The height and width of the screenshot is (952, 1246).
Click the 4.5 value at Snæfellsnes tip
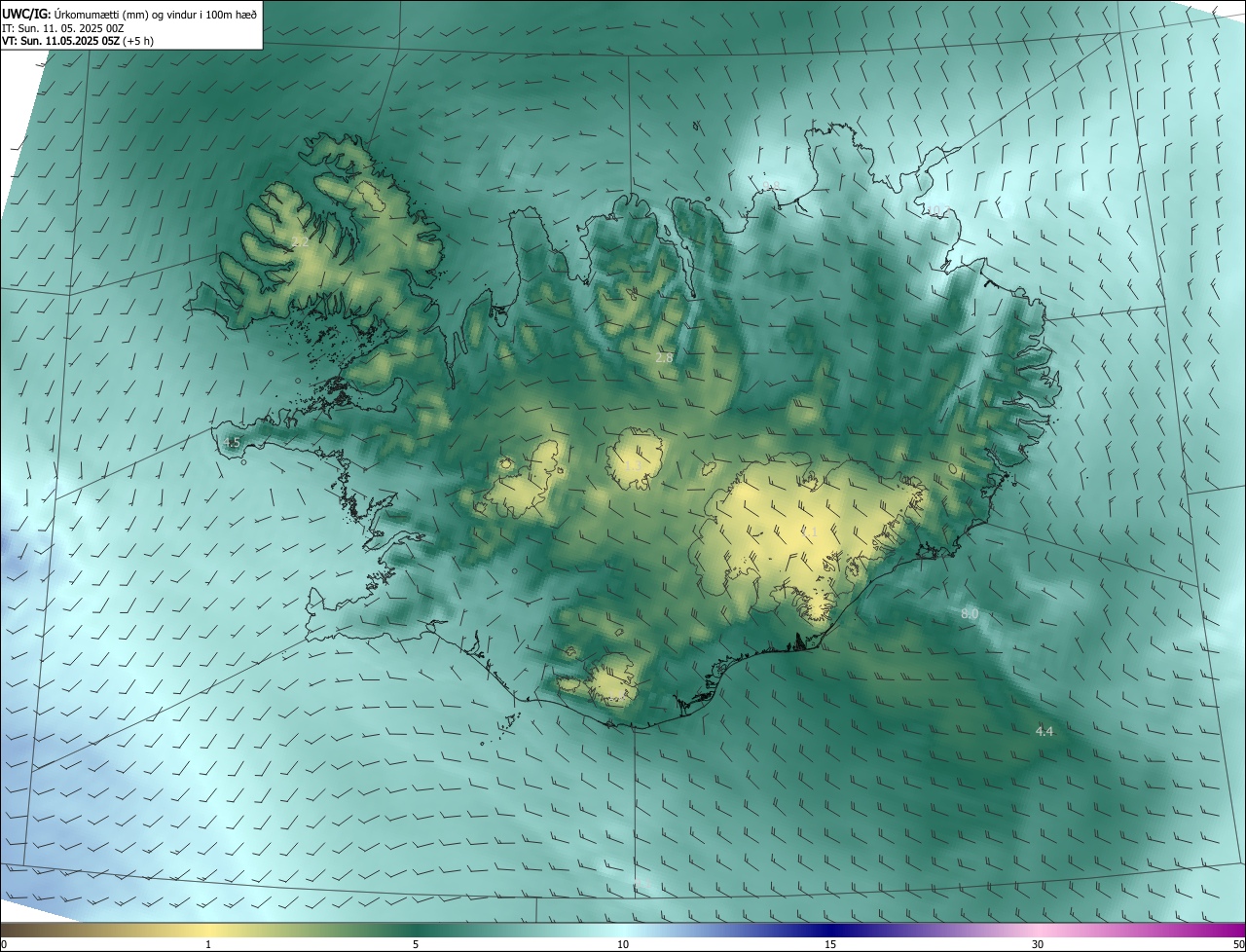coord(231,442)
